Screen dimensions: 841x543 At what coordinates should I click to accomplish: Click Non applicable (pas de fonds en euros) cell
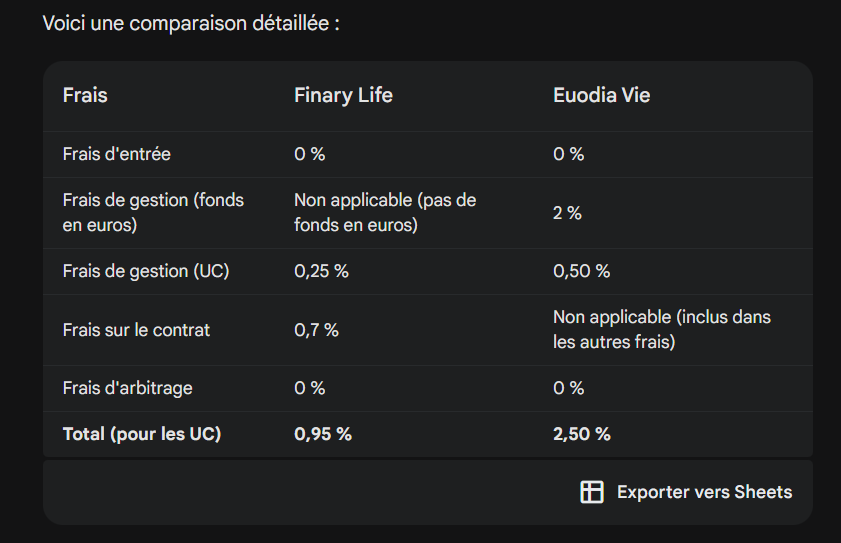pyautogui.click(x=385, y=212)
